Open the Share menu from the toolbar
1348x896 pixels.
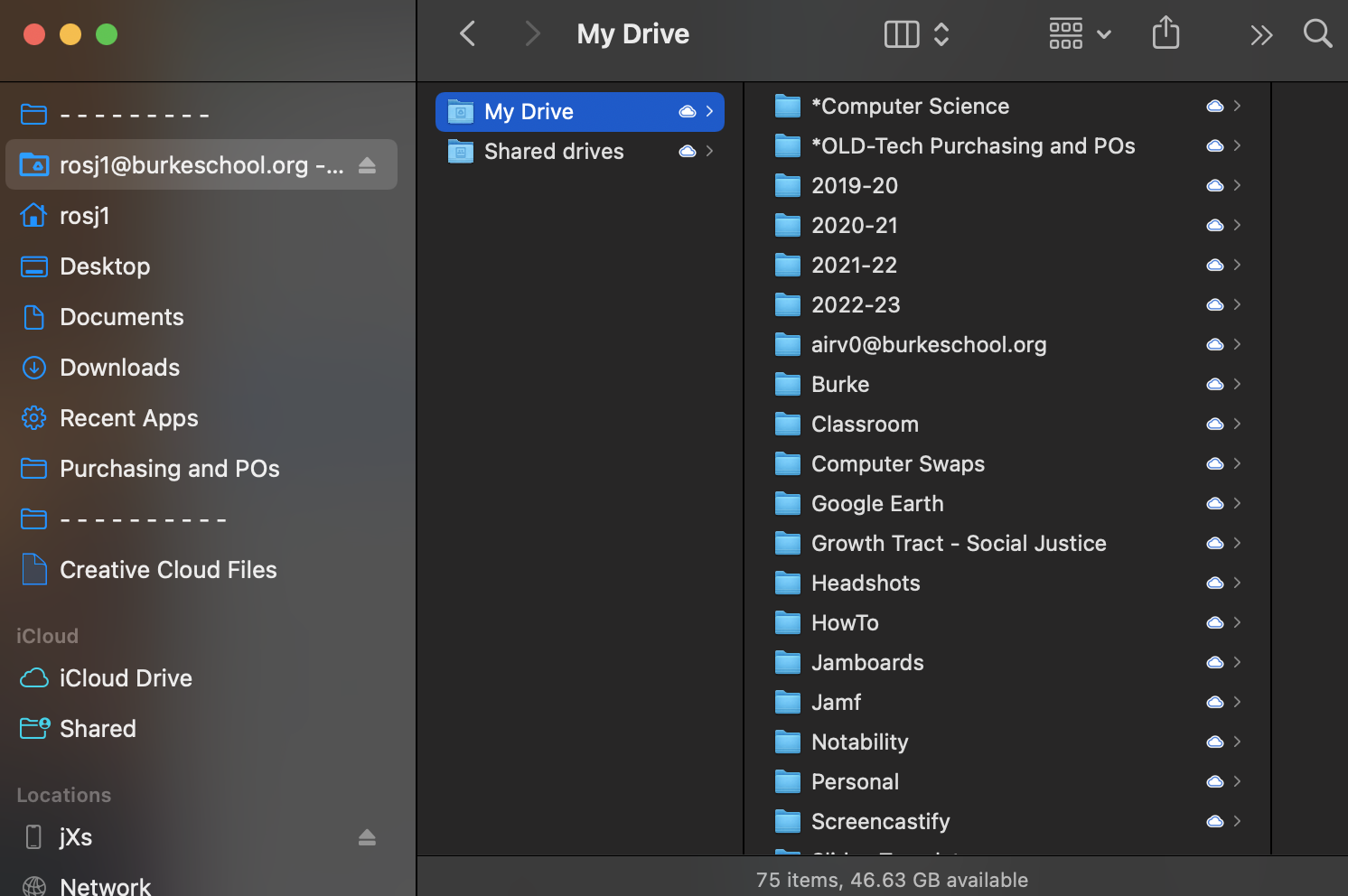1165,33
